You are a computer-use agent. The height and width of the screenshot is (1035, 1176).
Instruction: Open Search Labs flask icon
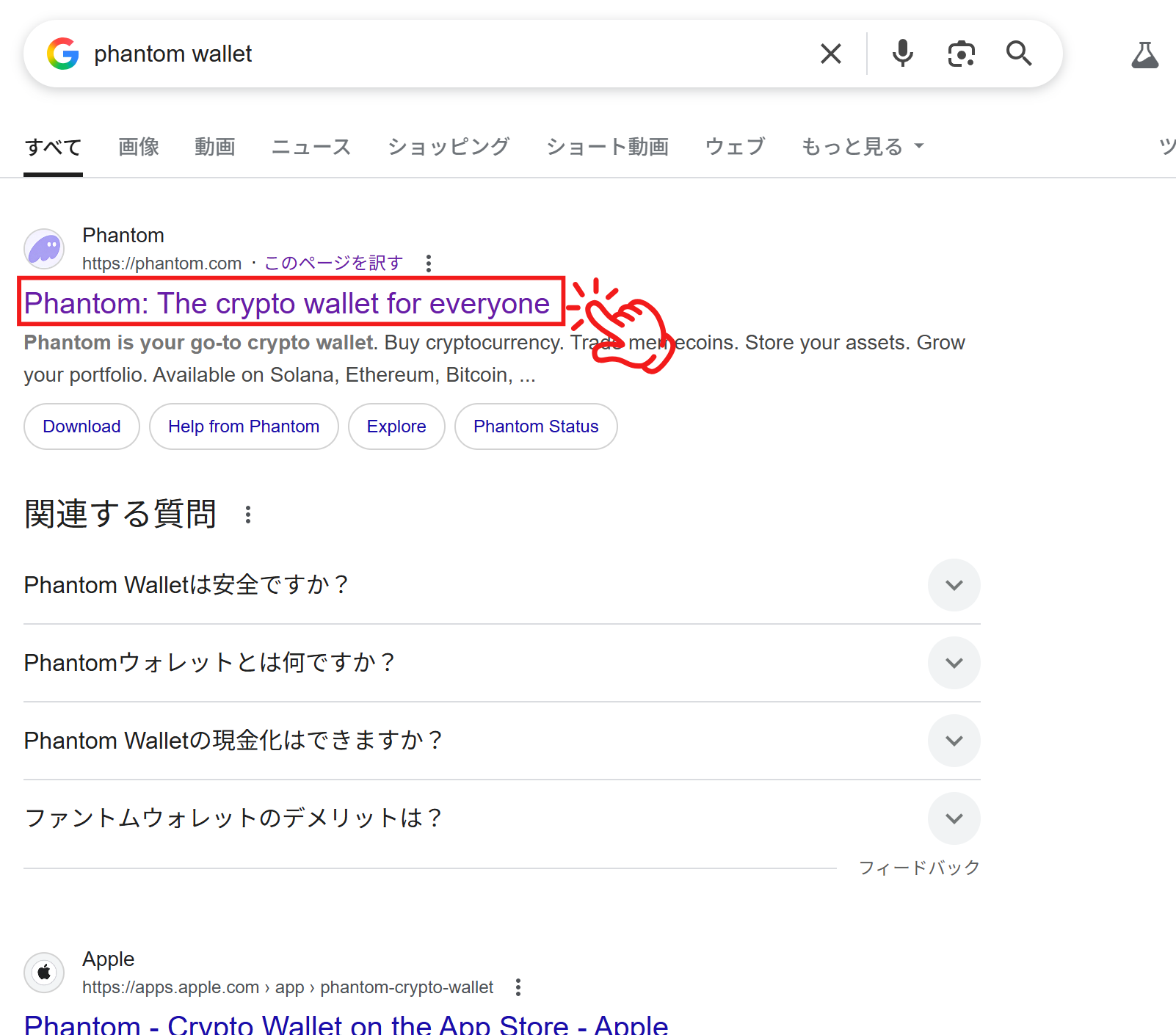pos(1144,55)
